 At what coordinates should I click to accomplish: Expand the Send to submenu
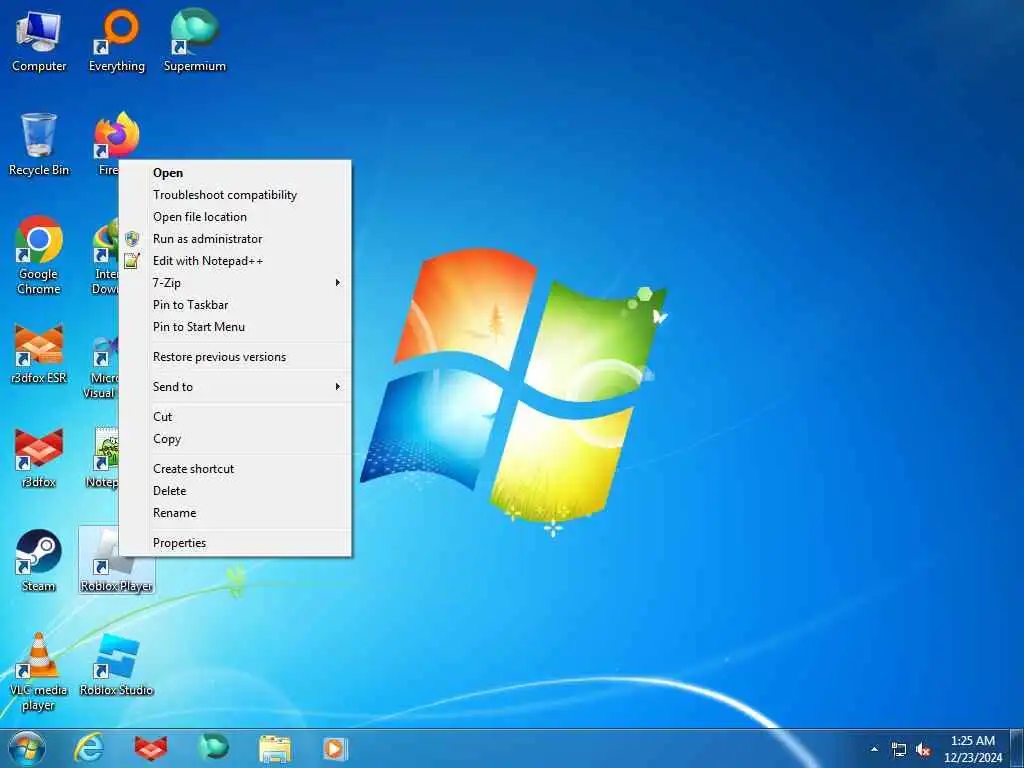(x=235, y=387)
